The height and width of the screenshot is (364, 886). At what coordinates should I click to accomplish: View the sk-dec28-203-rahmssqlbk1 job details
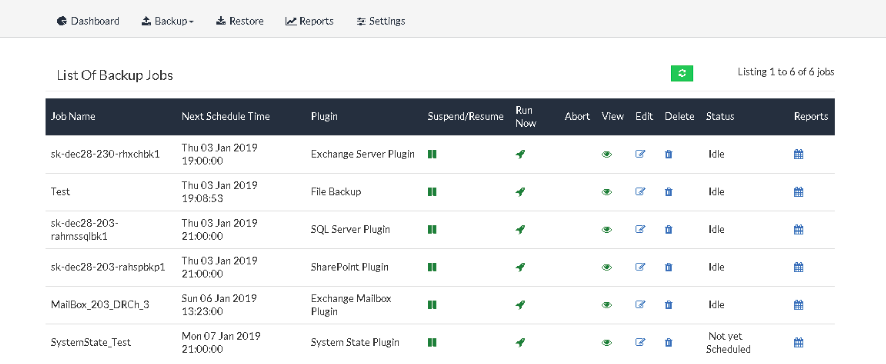(x=607, y=230)
